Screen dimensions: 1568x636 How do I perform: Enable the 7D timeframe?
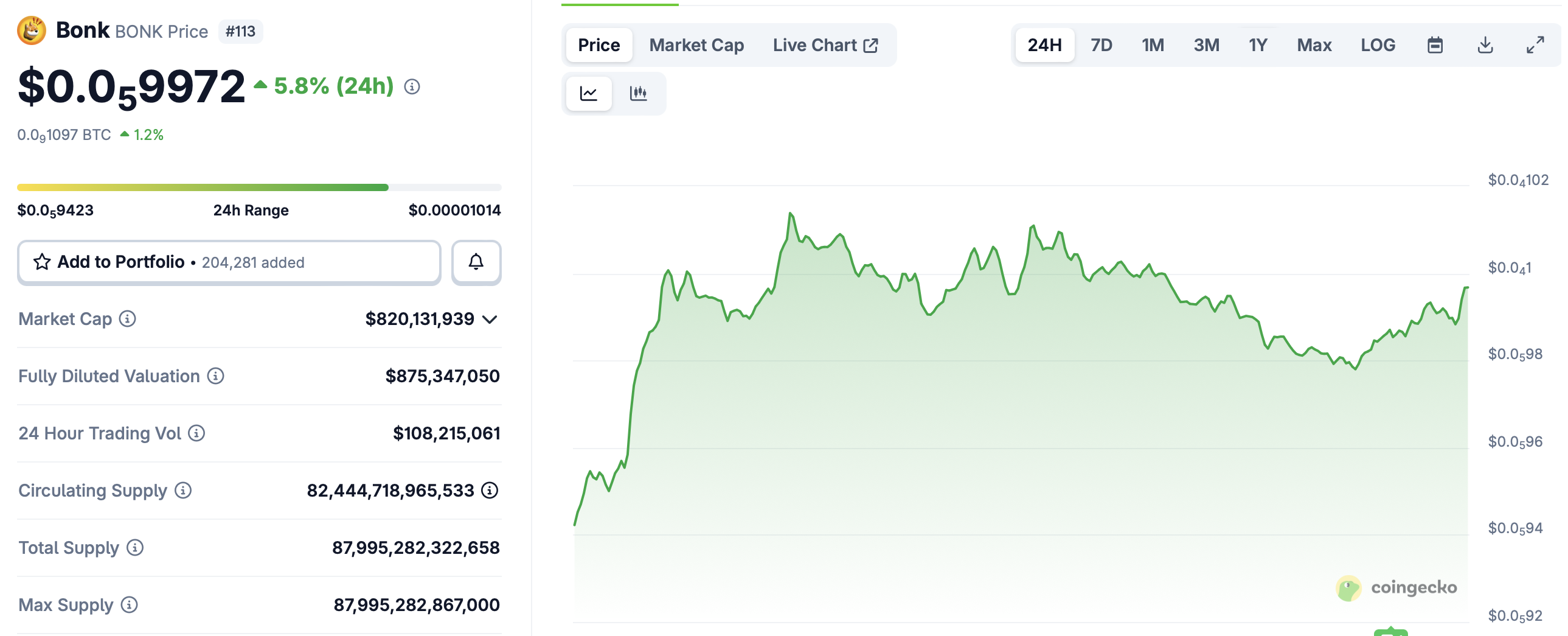[1101, 44]
